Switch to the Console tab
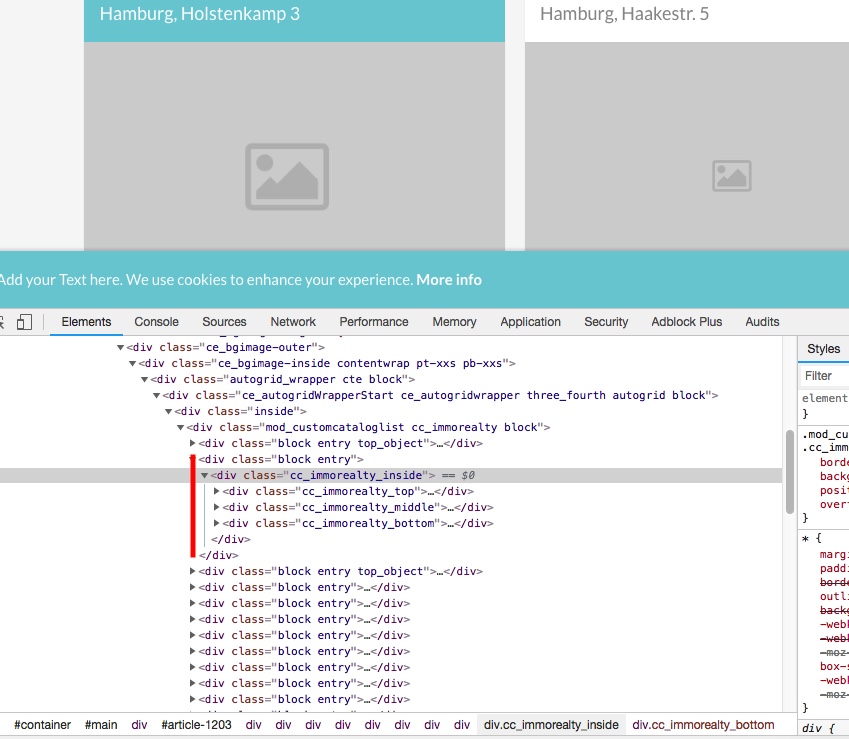849x739 pixels. click(x=156, y=322)
